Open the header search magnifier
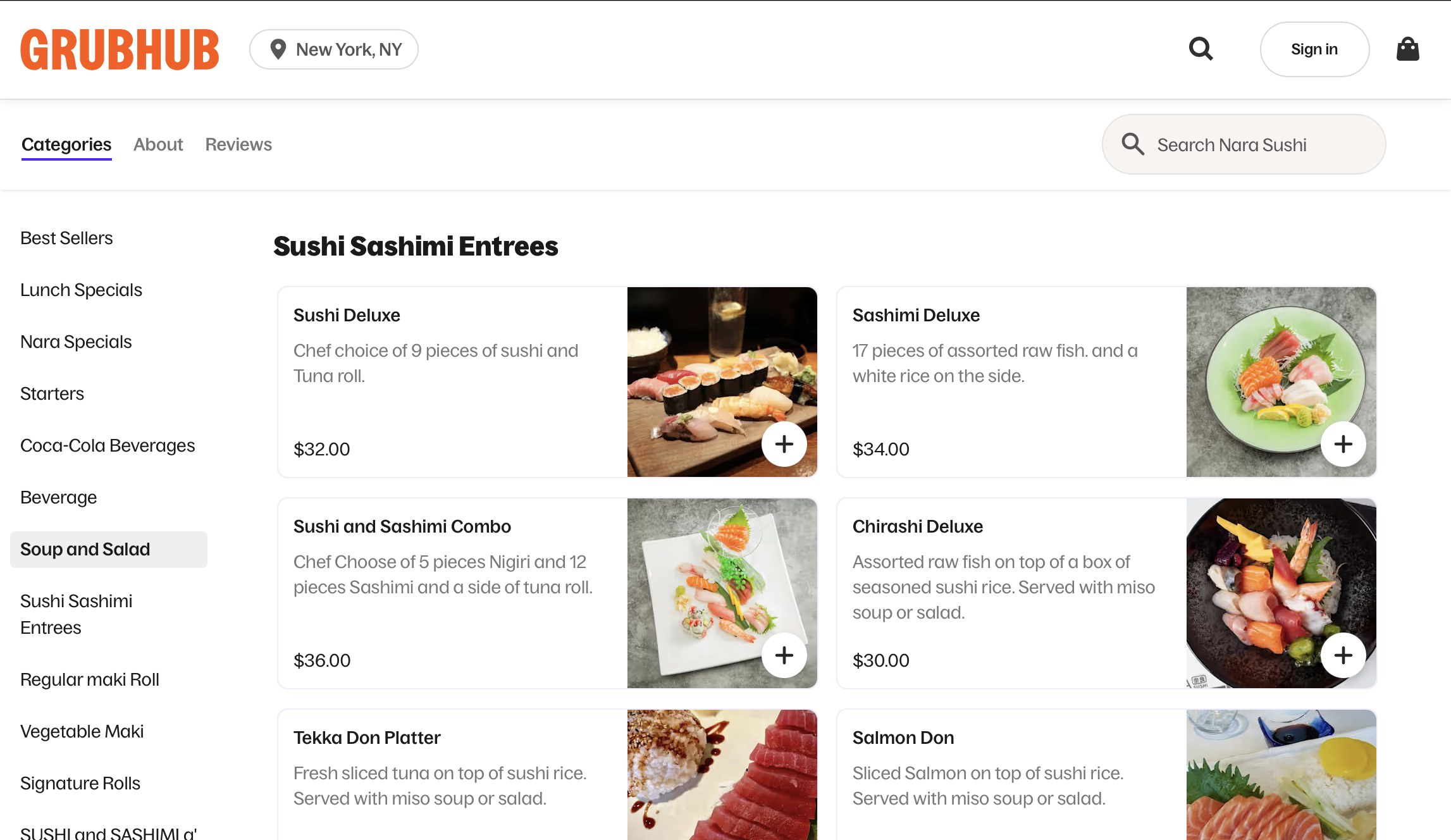This screenshot has width=1451, height=840. (x=1200, y=49)
